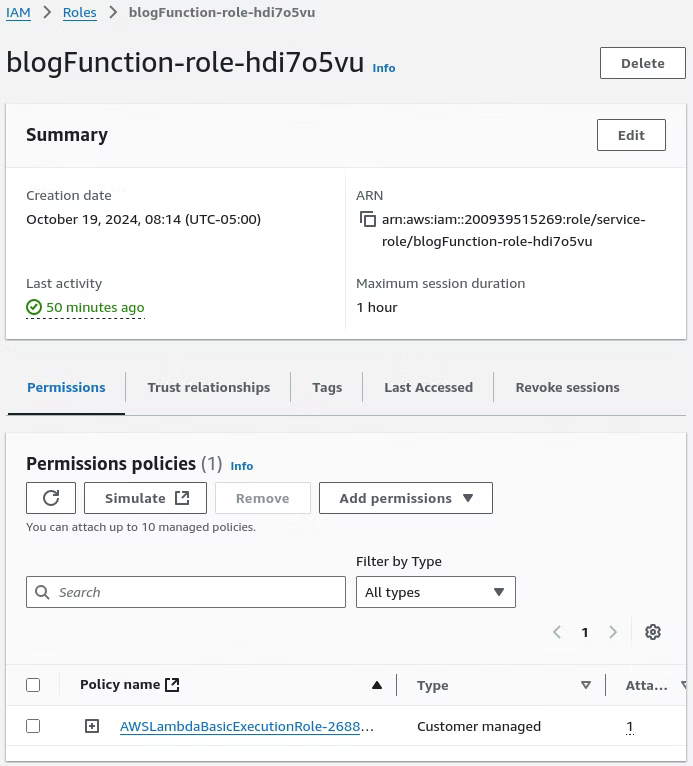
Task: Open the Last Accessed tab
Action: point(428,387)
